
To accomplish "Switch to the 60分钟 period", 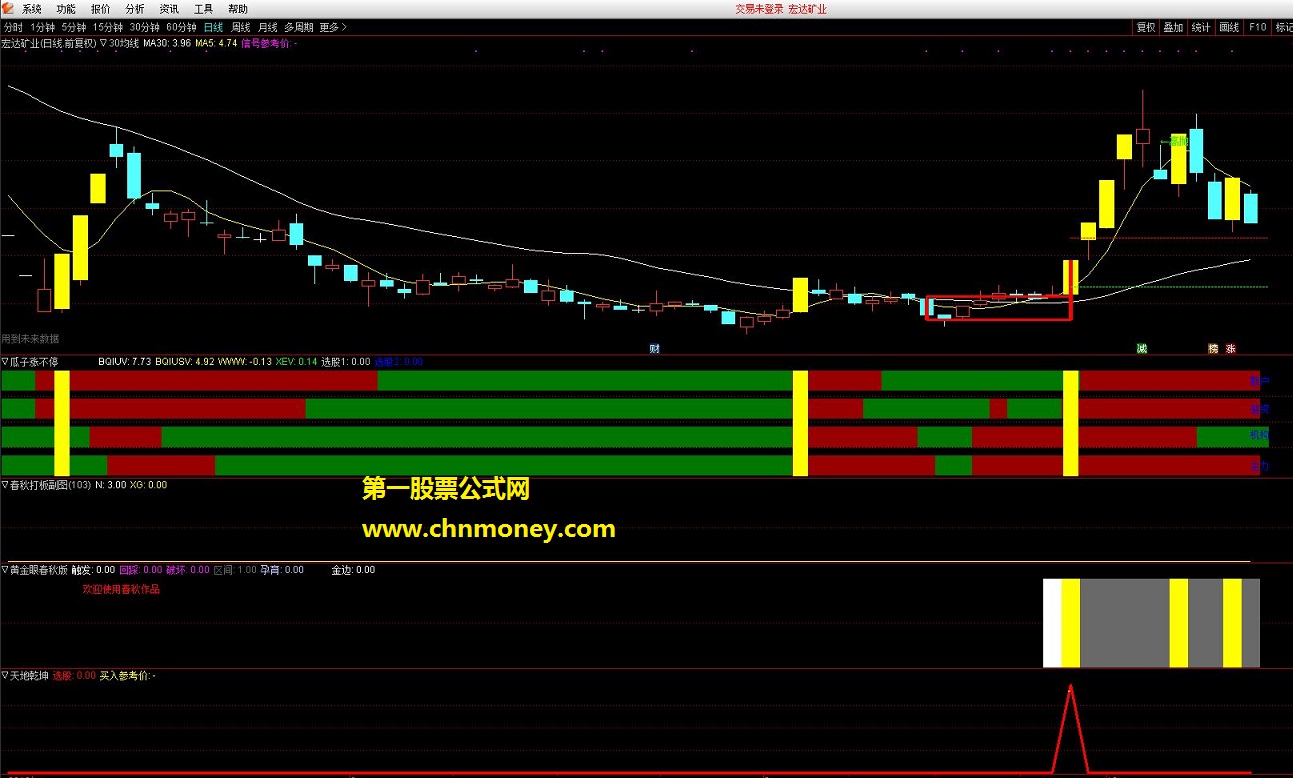I will (181, 27).
